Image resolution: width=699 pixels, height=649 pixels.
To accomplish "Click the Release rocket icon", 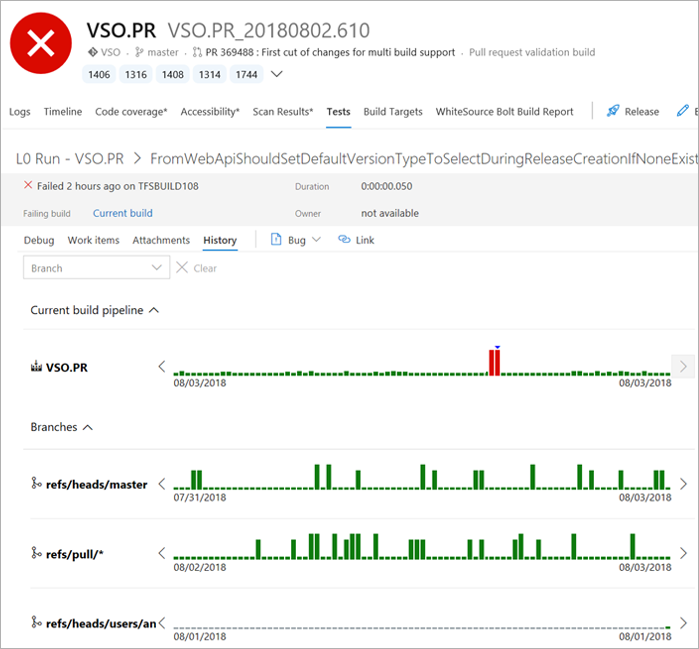I will point(614,112).
